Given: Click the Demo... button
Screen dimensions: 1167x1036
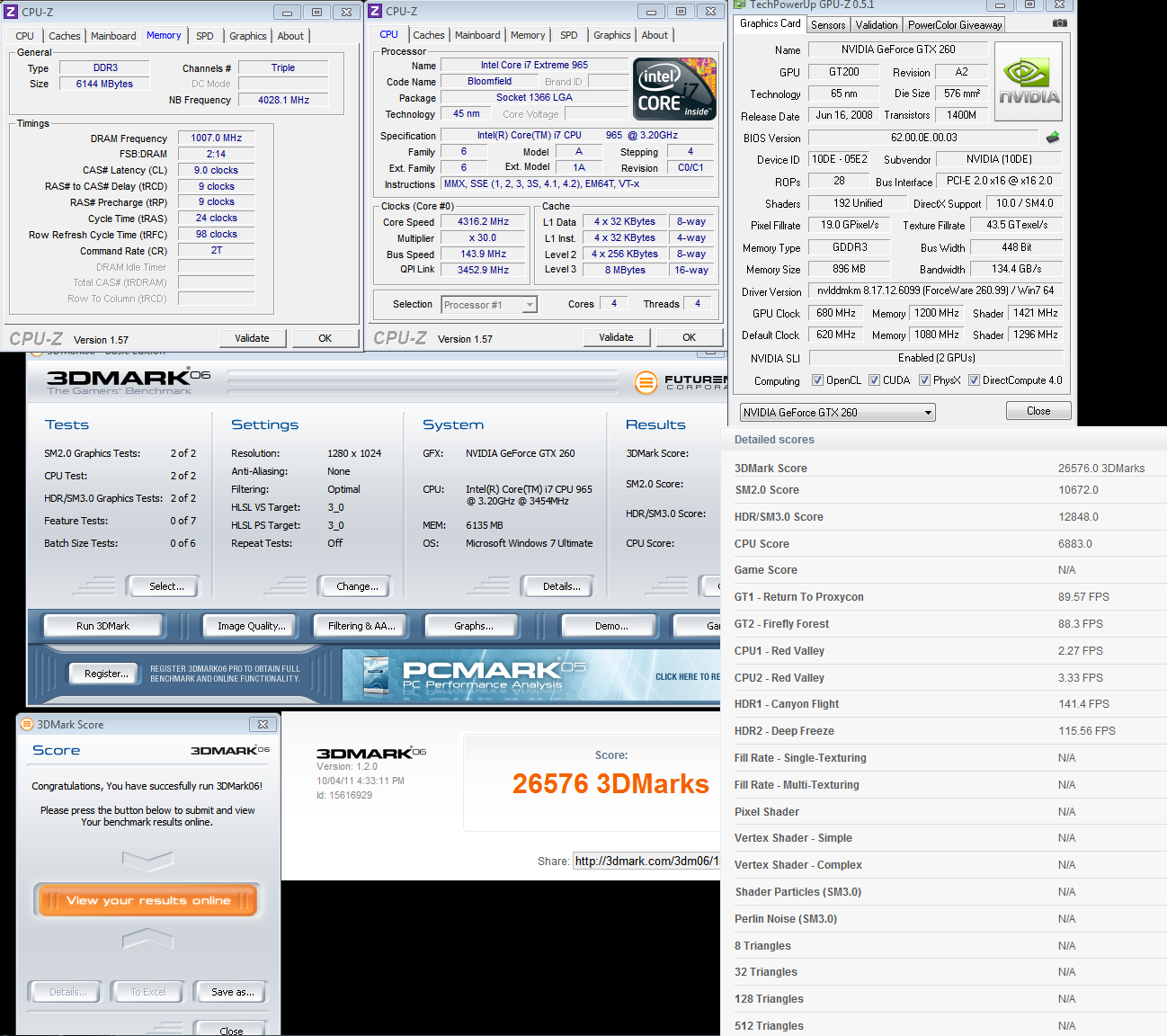Looking at the screenshot, I should pos(611,626).
